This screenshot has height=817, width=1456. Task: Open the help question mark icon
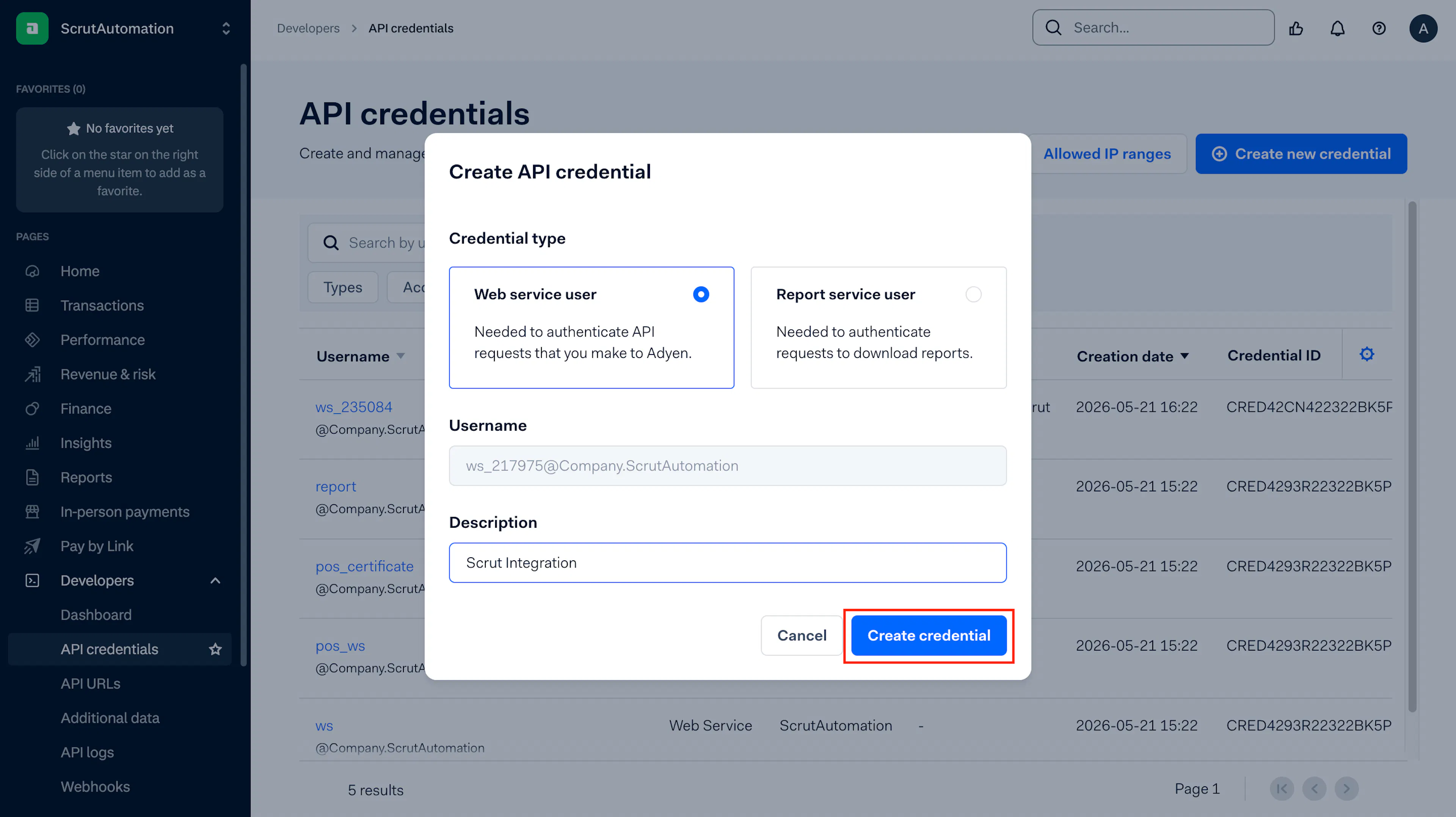pyautogui.click(x=1379, y=28)
